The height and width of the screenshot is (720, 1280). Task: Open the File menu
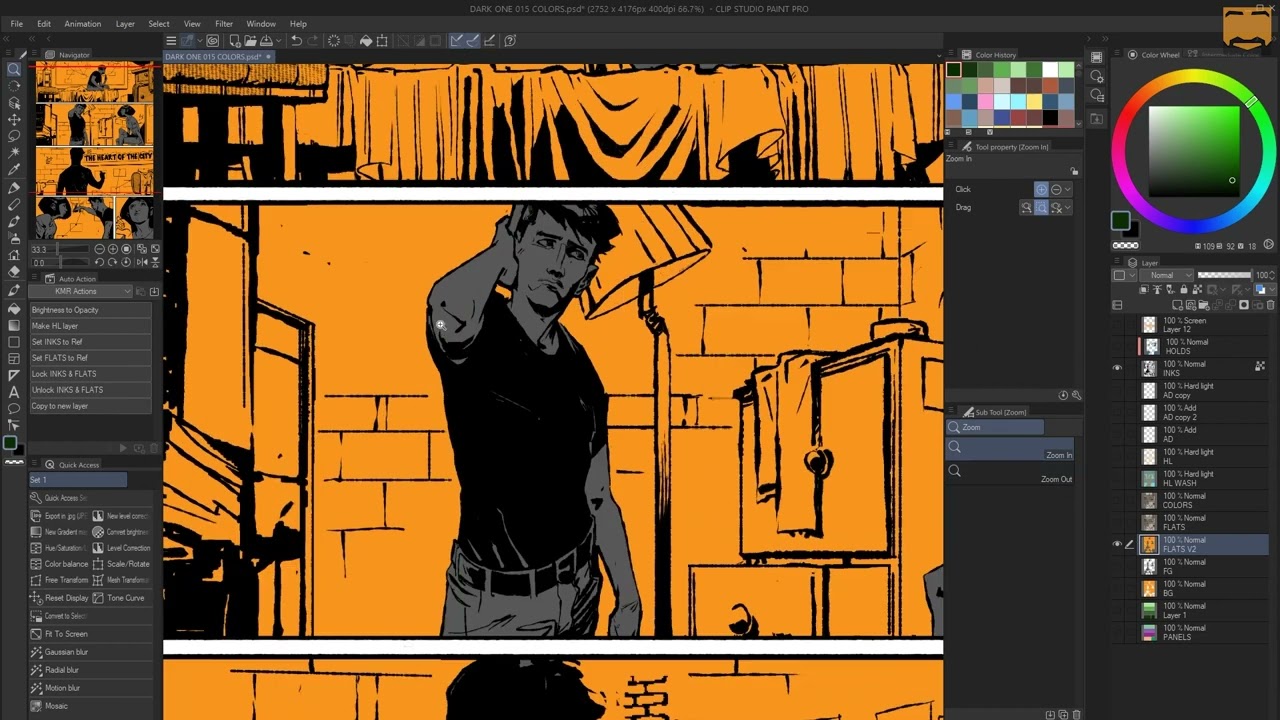click(x=17, y=24)
